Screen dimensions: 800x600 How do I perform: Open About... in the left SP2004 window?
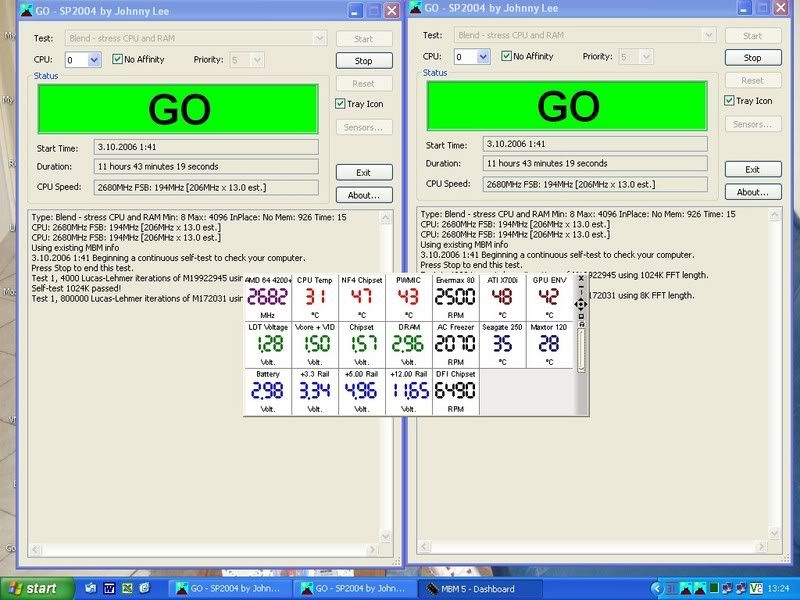tap(364, 195)
